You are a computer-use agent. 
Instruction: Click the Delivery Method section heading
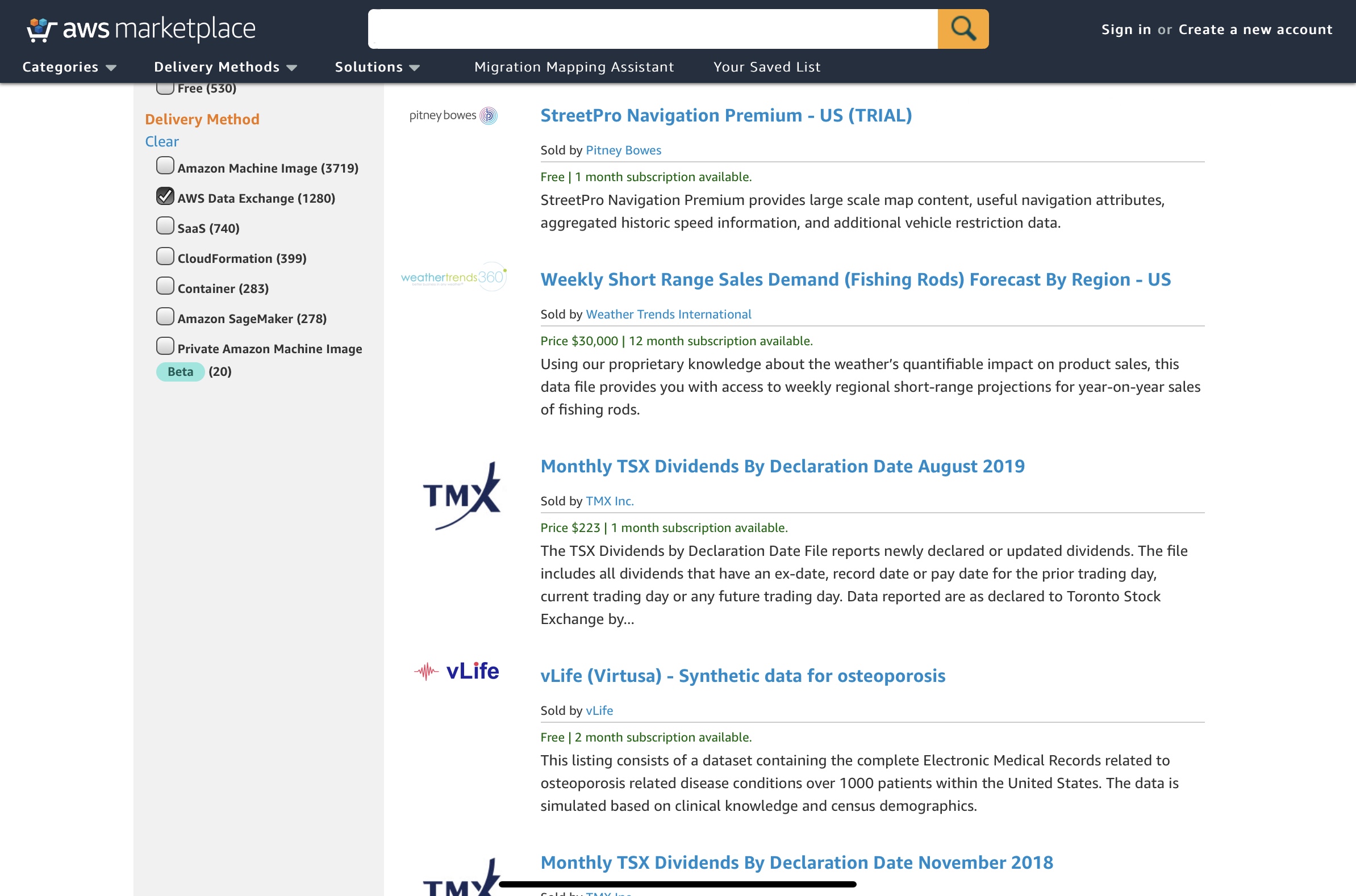click(202, 119)
